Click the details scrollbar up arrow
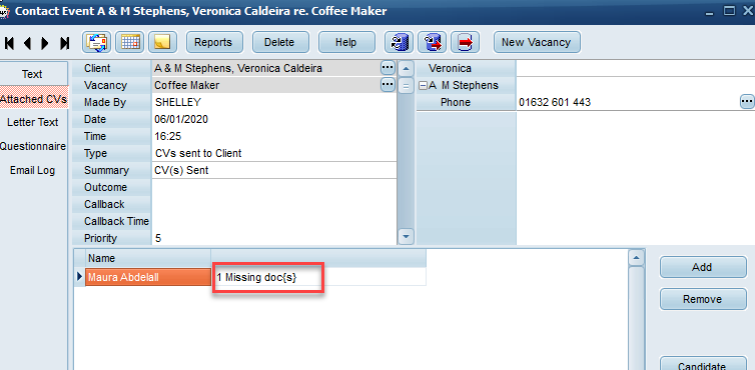This screenshot has height=370, width=755. tap(406, 68)
